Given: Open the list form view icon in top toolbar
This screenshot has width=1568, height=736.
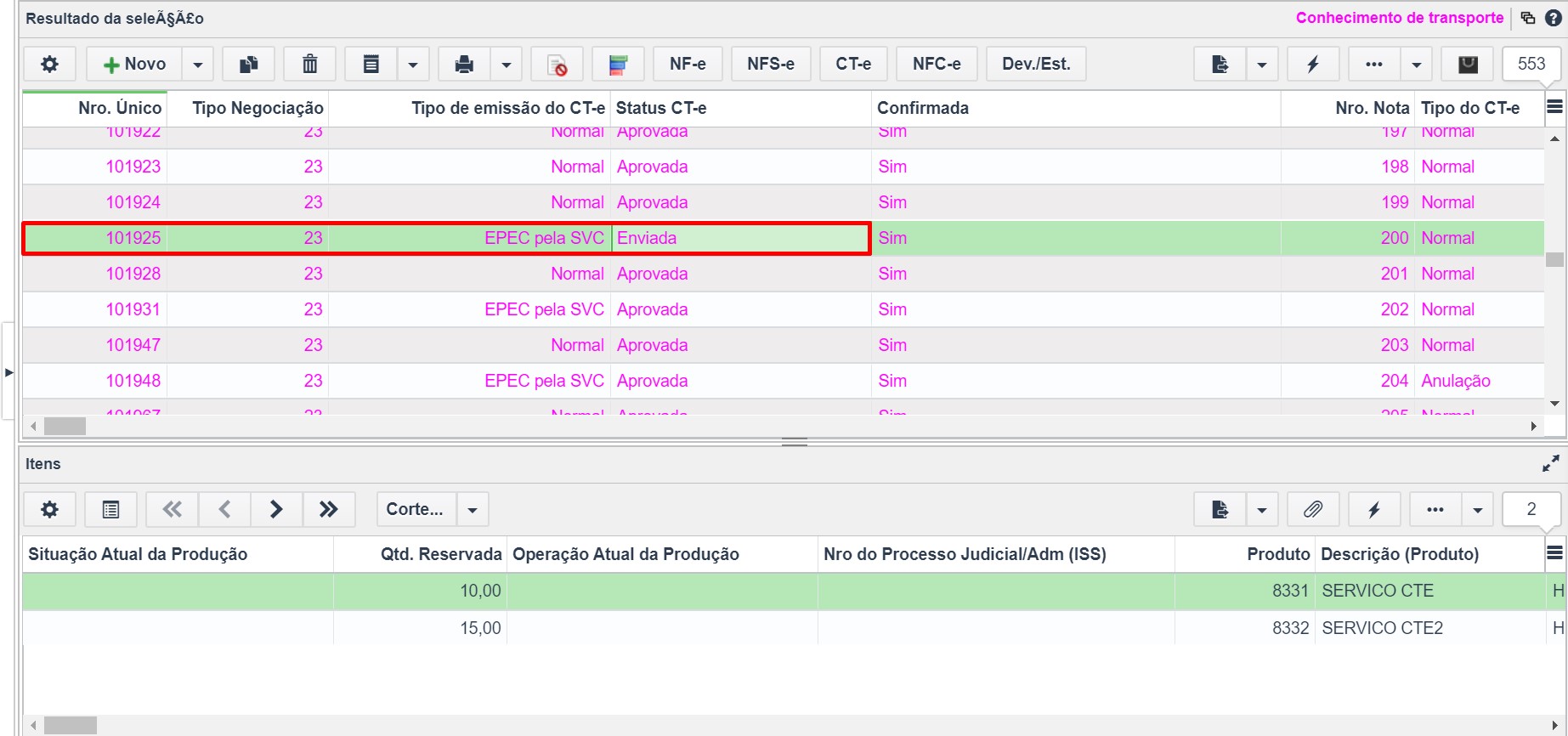Looking at the screenshot, I should (371, 64).
